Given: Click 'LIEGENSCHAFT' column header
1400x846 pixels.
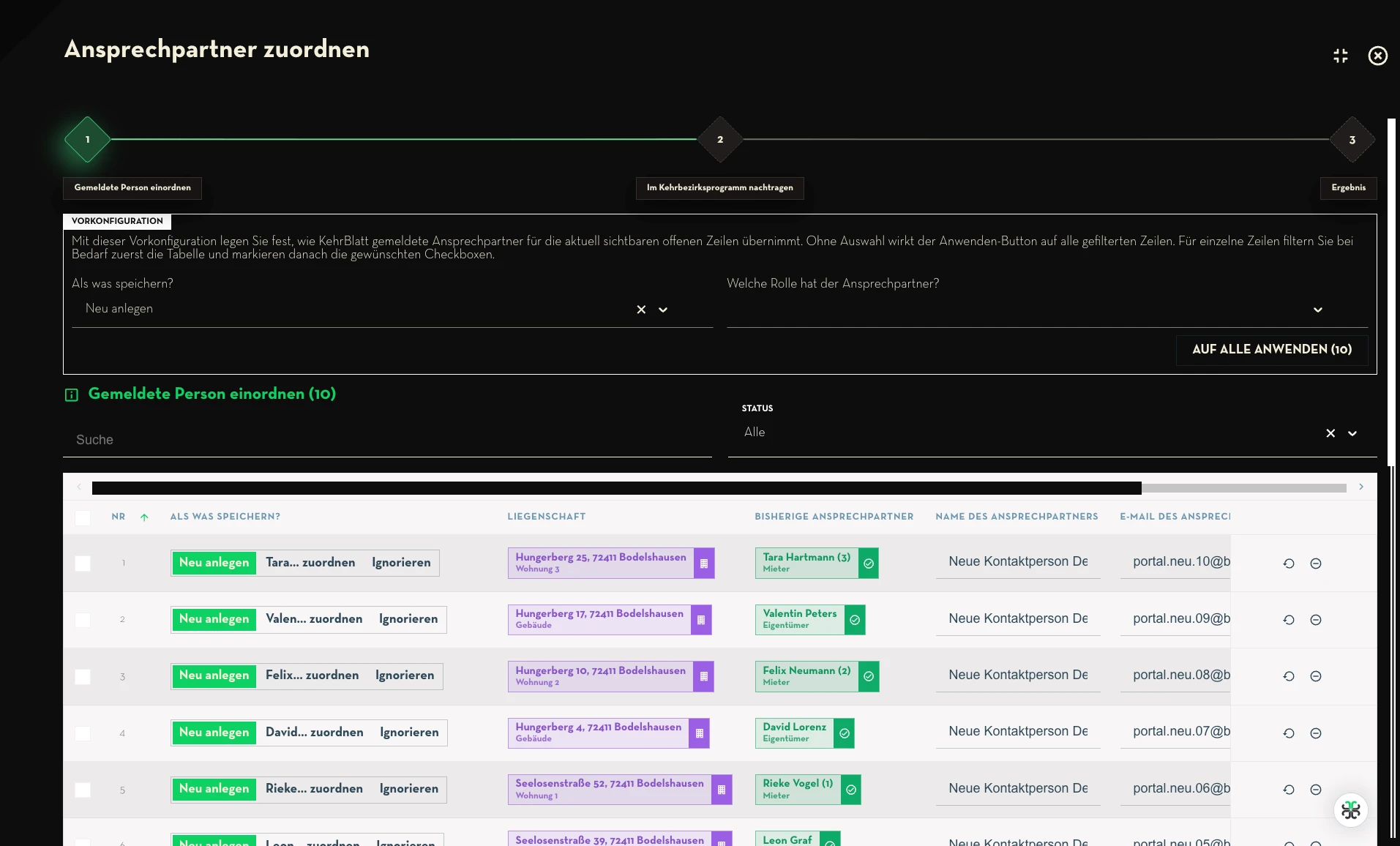Looking at the screenshot, I should click(x=547, y=517).
